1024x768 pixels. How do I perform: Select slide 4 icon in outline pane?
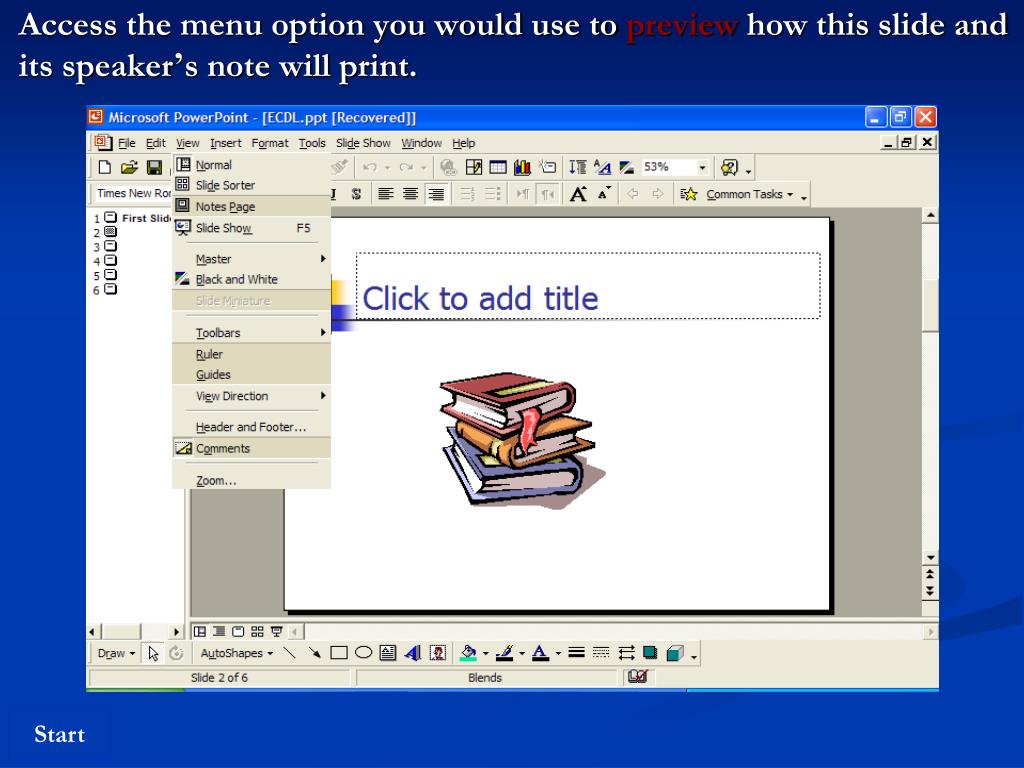pyautogui.click(x=111, y=261)
